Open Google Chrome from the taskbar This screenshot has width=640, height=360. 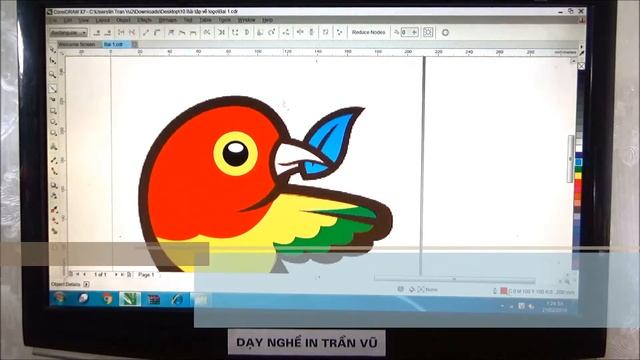(x=107, y=299)
